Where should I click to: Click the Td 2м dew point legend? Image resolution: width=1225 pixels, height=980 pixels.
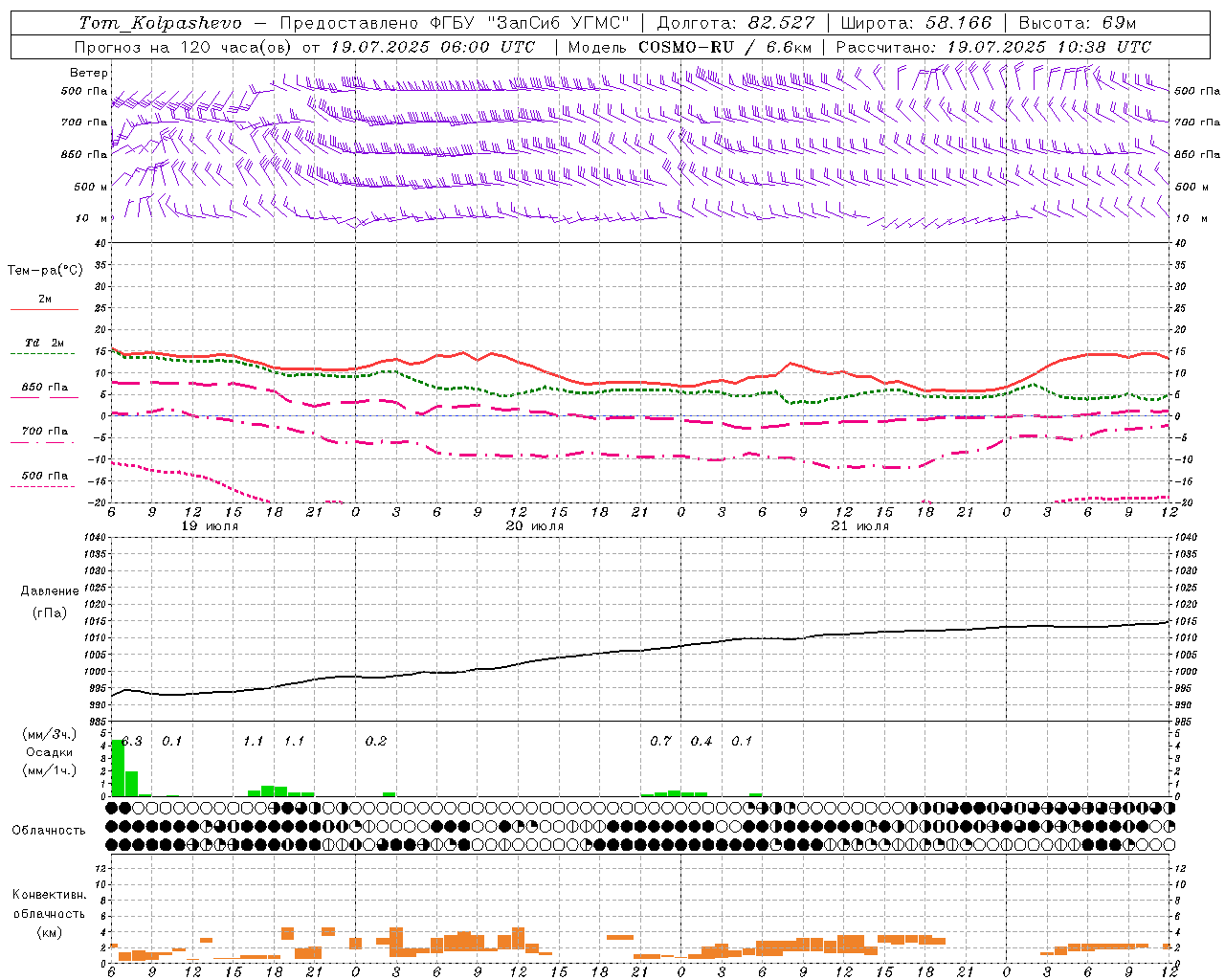44,343
